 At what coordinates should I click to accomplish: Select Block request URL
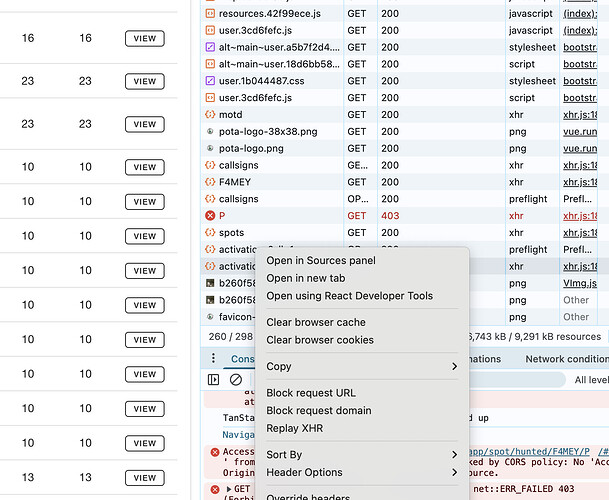pos(310,393)
